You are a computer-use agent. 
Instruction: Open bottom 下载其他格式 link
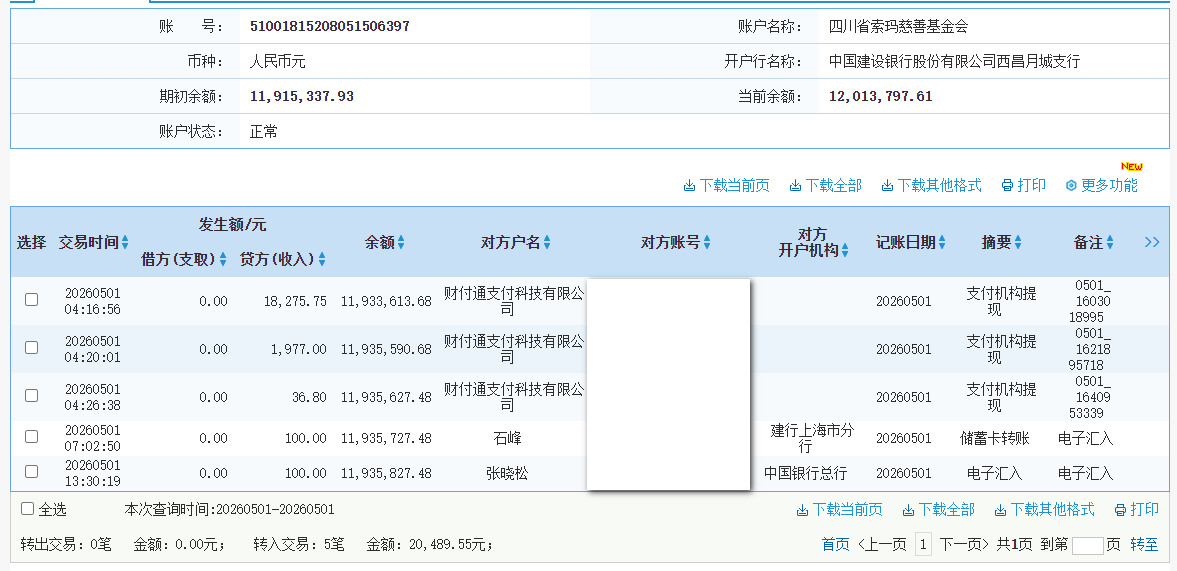click(1052, 510)
